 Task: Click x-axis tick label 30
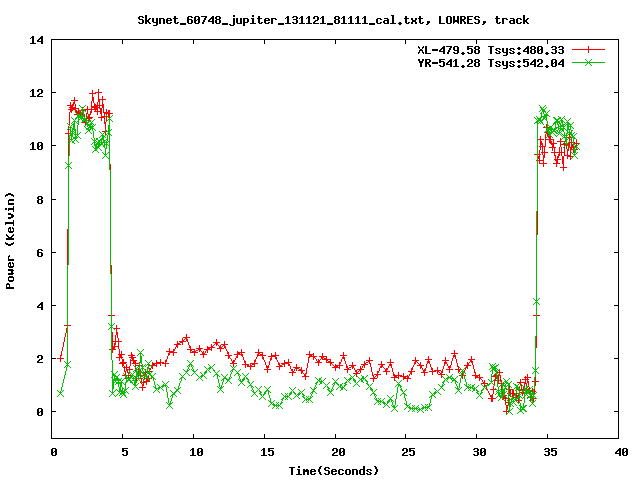point(480,452)
